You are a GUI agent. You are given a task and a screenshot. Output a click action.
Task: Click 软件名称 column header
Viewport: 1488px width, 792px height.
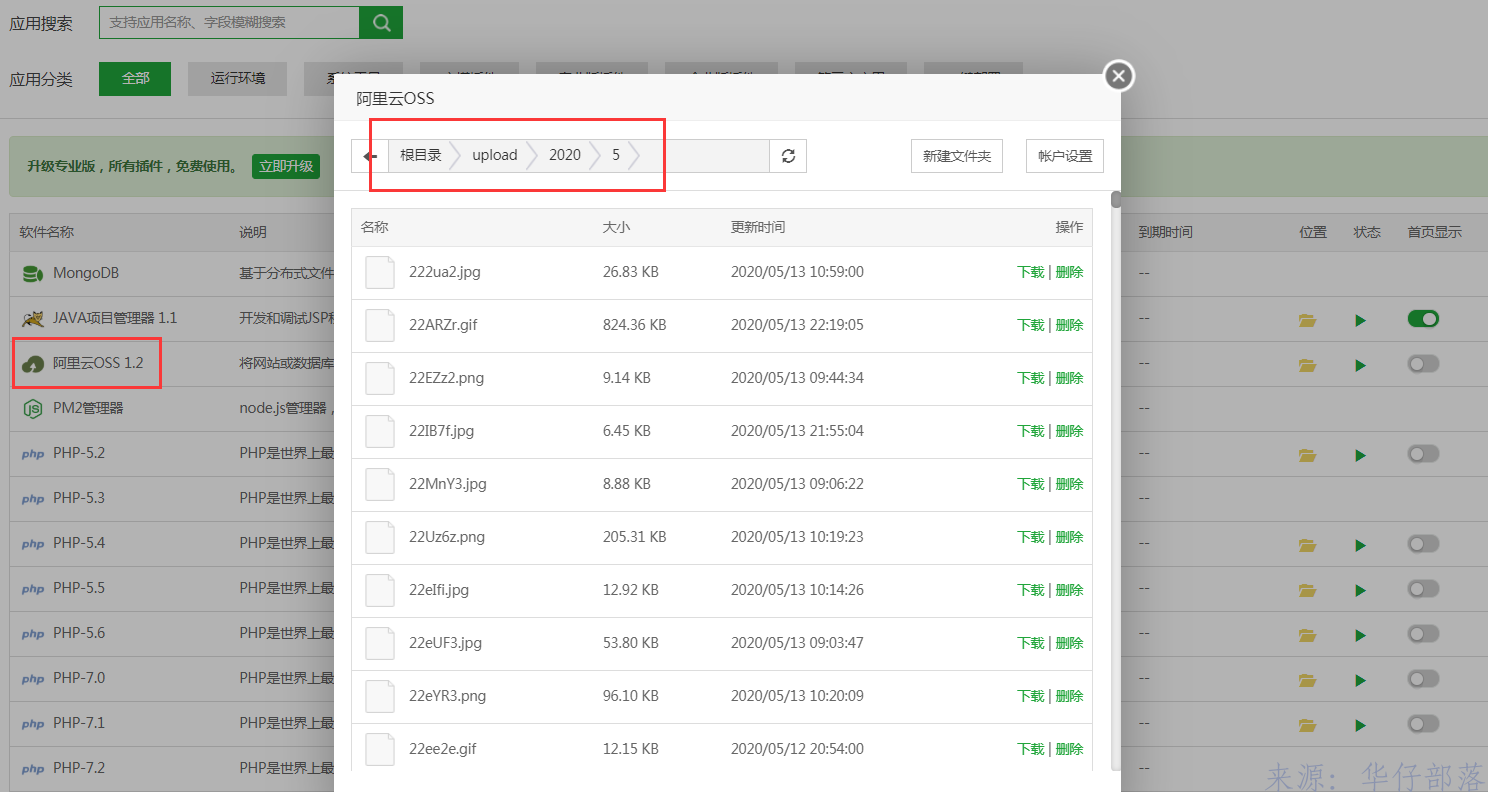coord(46,232)
